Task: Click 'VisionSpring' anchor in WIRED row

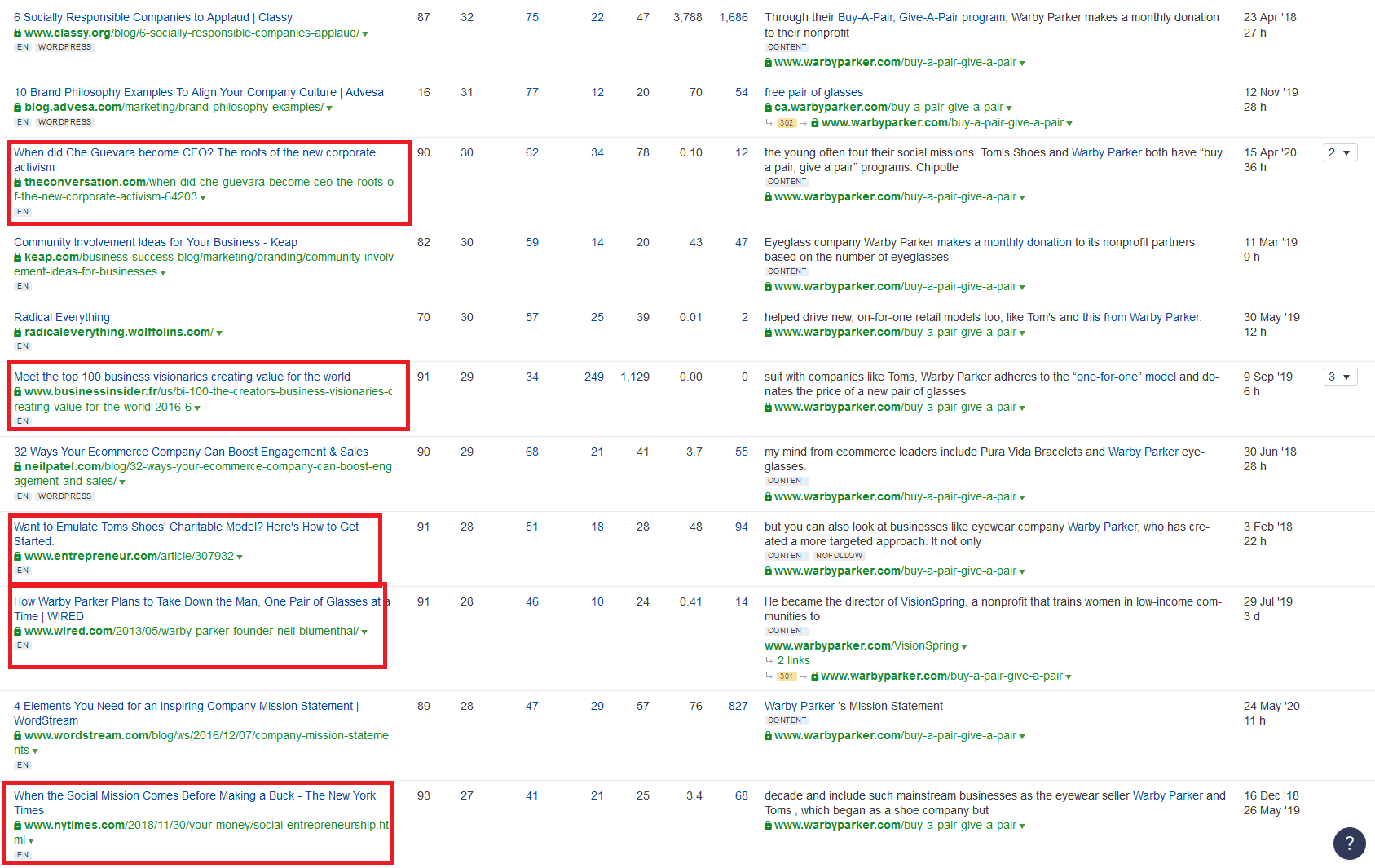Action: coord(932,601)
